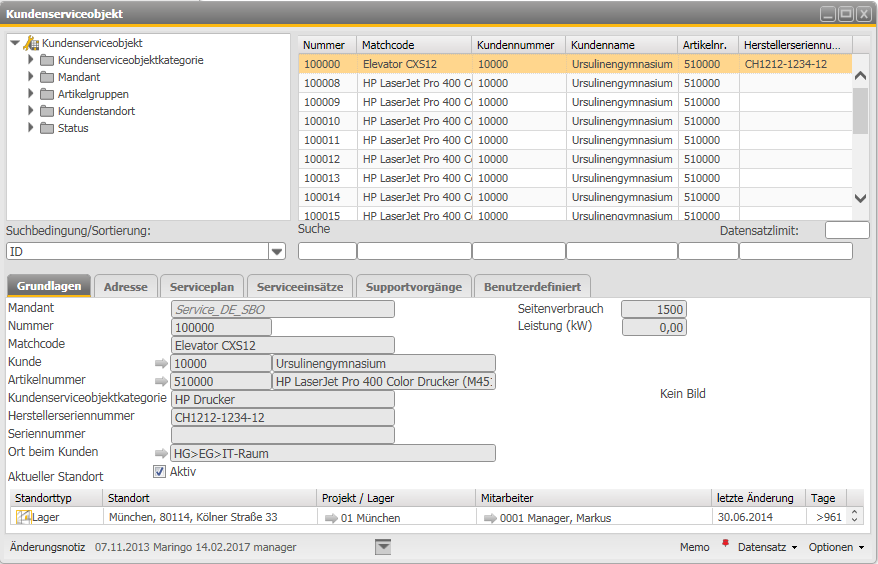
Task: Follow the link arrow next to Artikelnummer
Action: [161, 381]
